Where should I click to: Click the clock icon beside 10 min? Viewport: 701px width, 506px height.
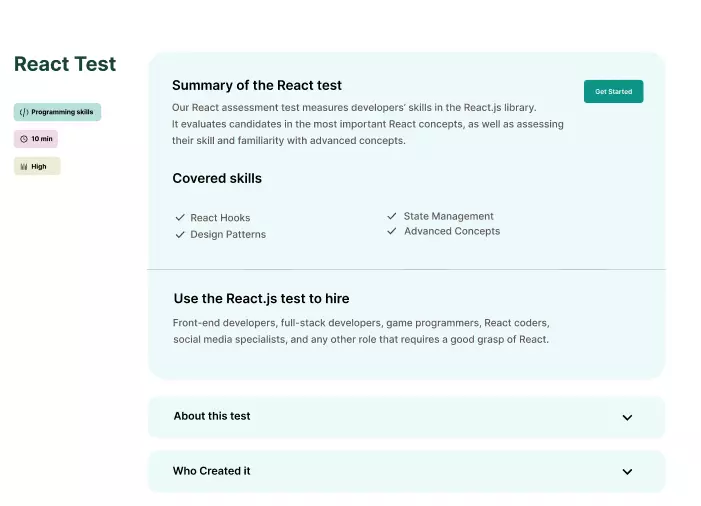24,139
